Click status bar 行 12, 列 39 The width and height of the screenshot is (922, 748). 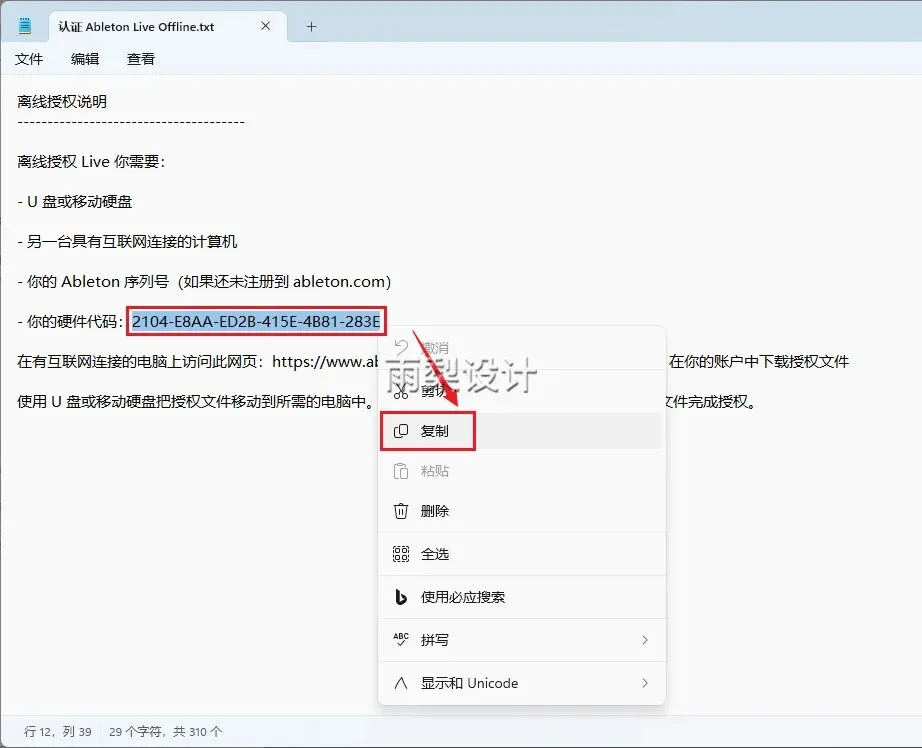pos(58,732)
